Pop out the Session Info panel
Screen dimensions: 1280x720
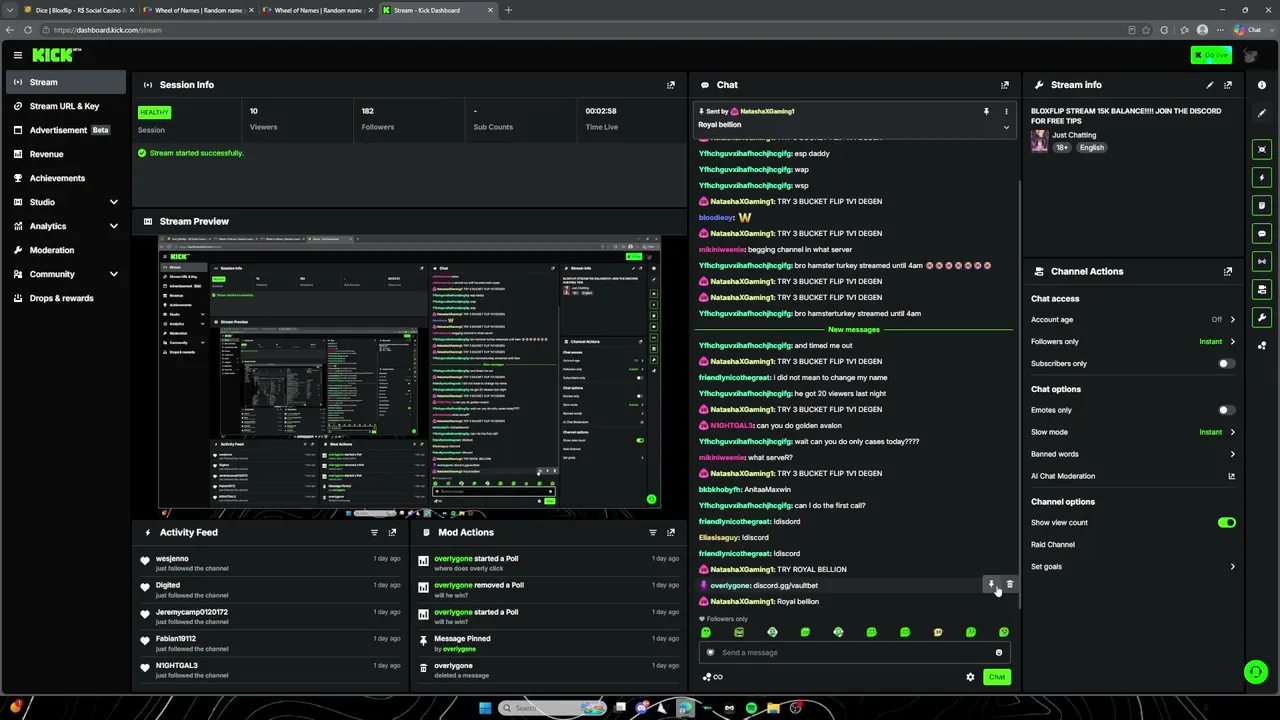click(670, 85)
